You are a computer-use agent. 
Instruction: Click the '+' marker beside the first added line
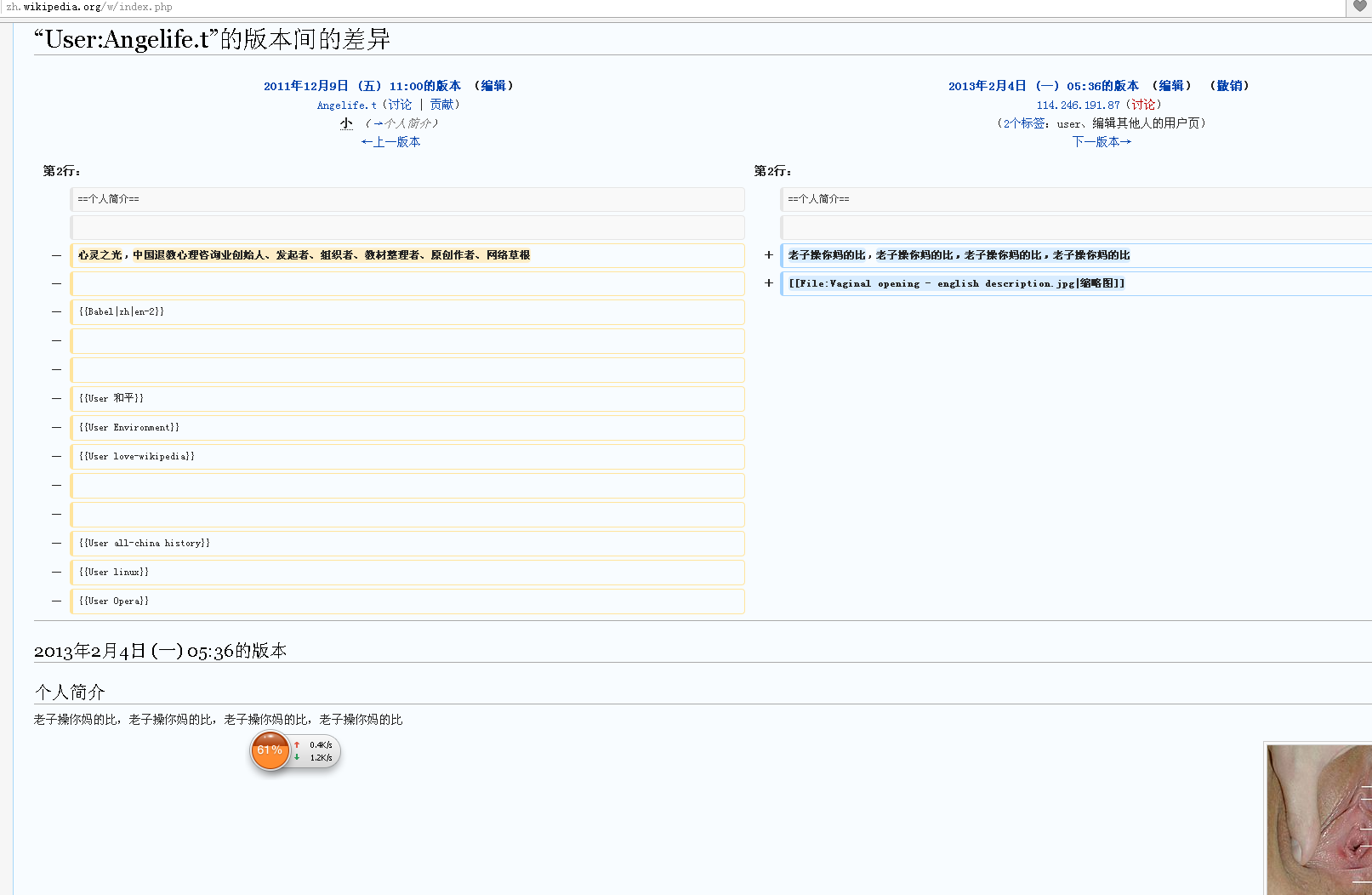pos(768,254)
